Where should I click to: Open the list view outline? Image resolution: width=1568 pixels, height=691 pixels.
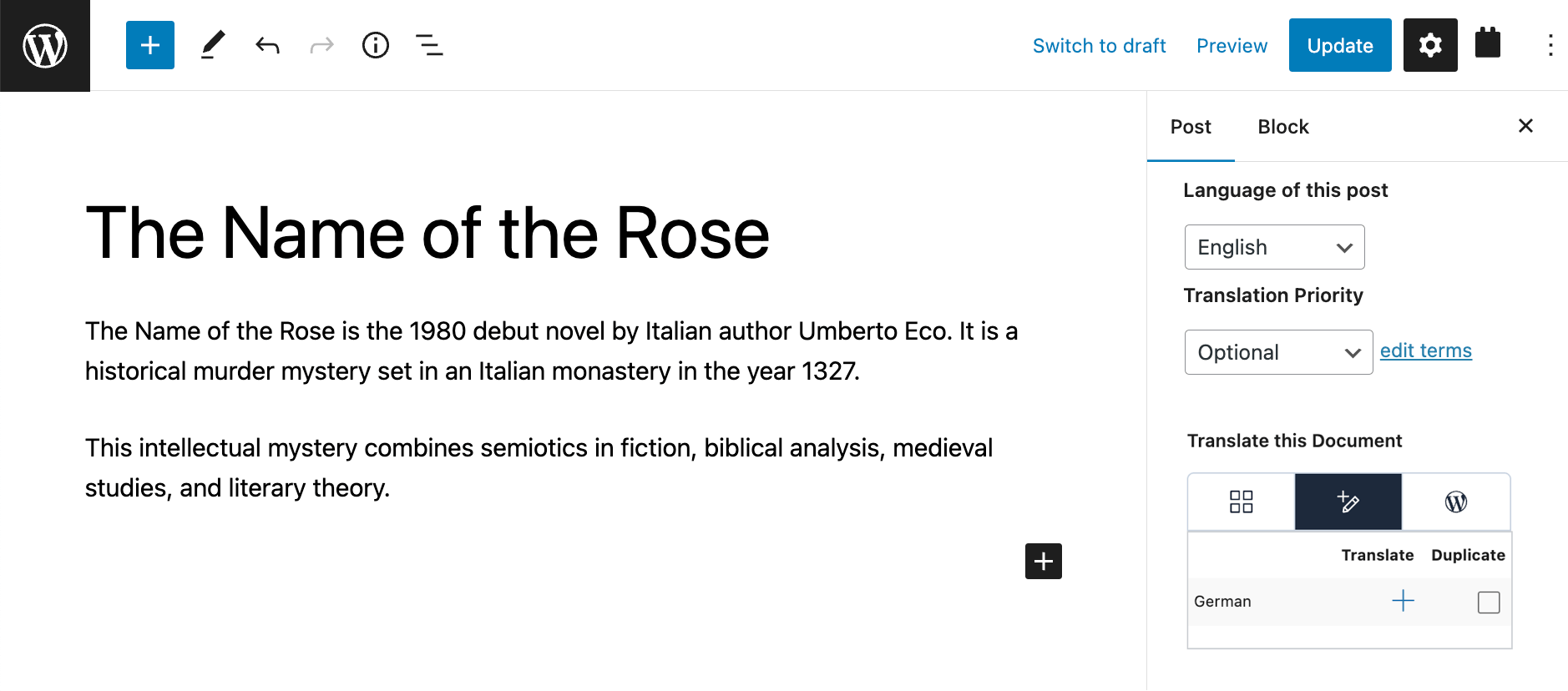pyautogui.click(x=429, y=45)
